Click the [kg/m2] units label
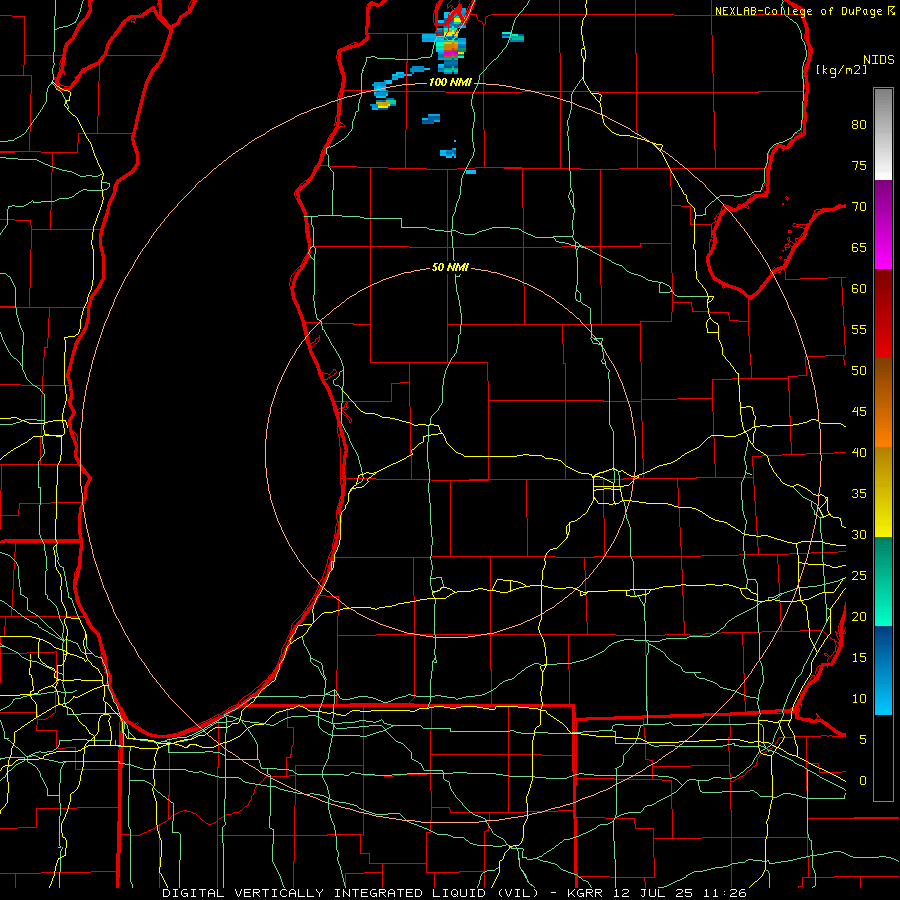Viewport: 900px width, 900px height. coord(842,70)
